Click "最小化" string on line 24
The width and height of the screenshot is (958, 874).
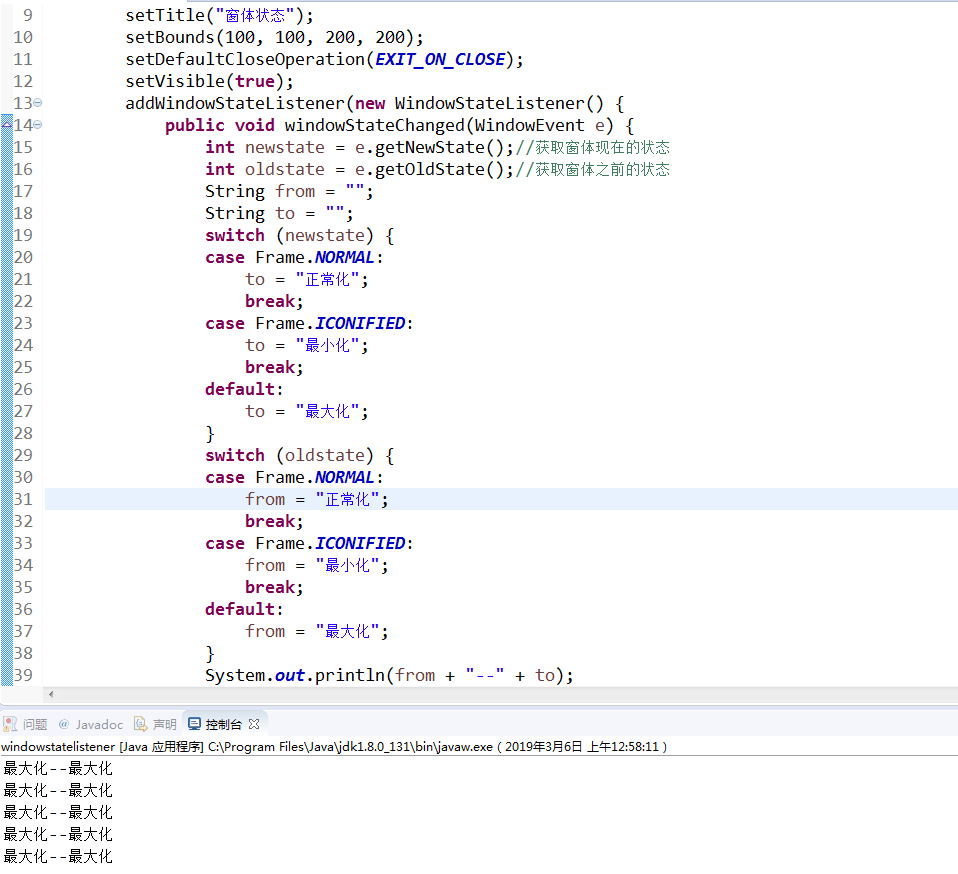point(327,345)
